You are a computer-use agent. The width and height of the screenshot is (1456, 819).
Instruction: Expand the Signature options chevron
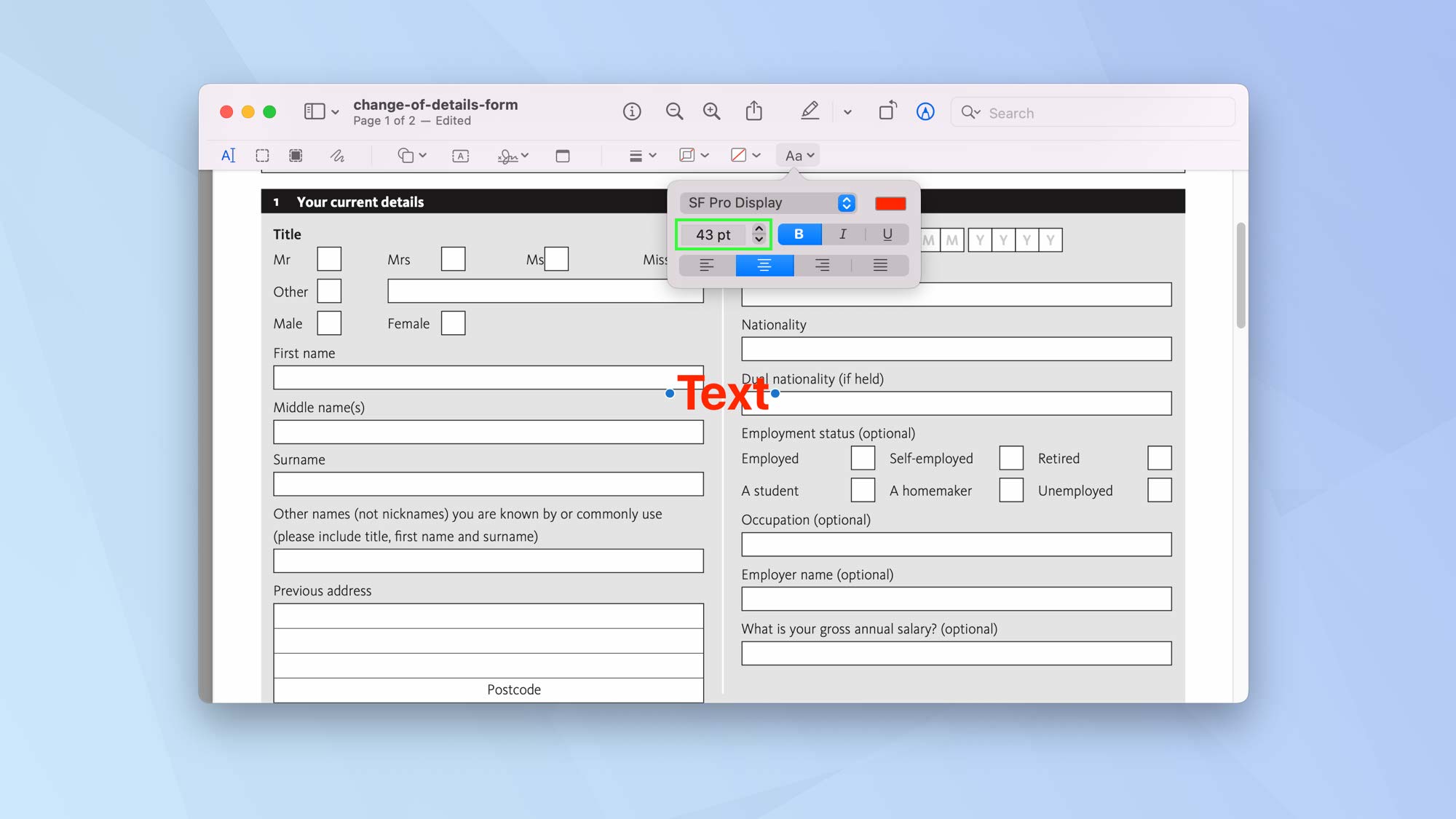[x=526, y=155]
